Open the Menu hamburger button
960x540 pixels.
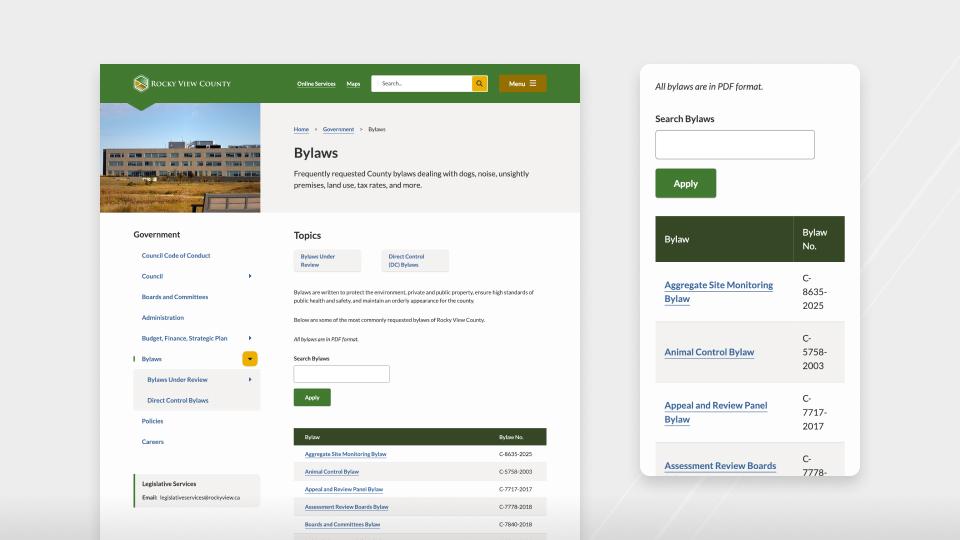pyautogui.click(x=522, y=83)
